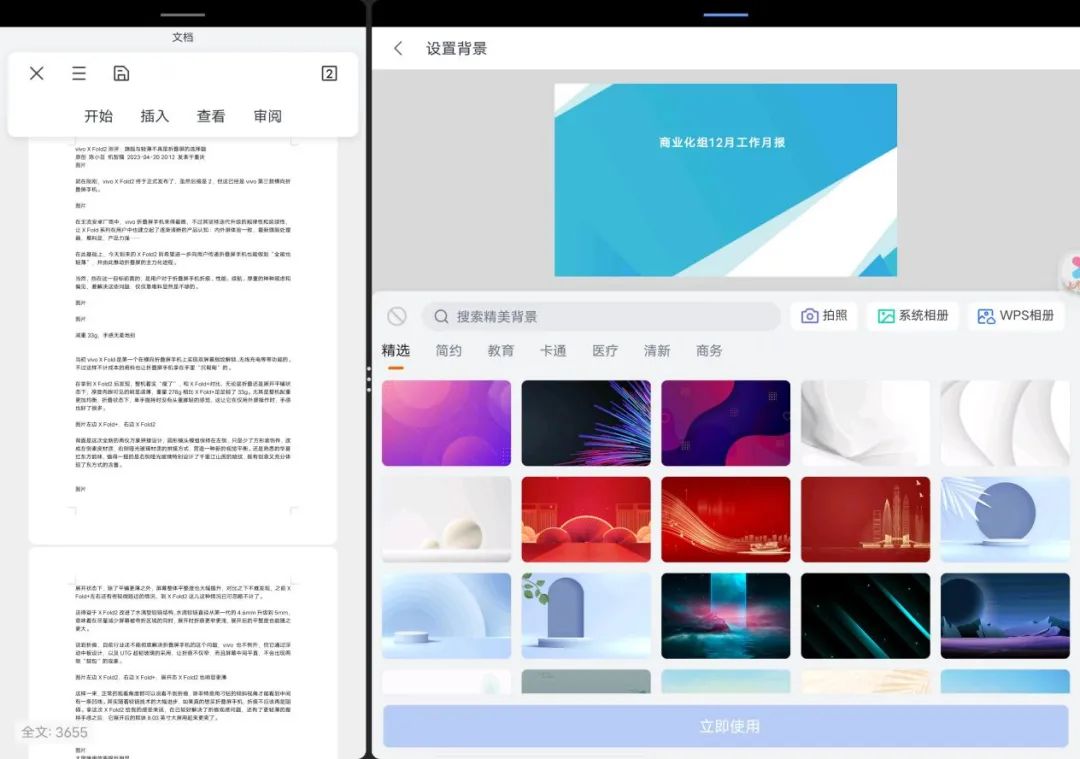Switch to the 插入 ribbon tab
The image size is (1080, 759).
click(x=154, y=116)
